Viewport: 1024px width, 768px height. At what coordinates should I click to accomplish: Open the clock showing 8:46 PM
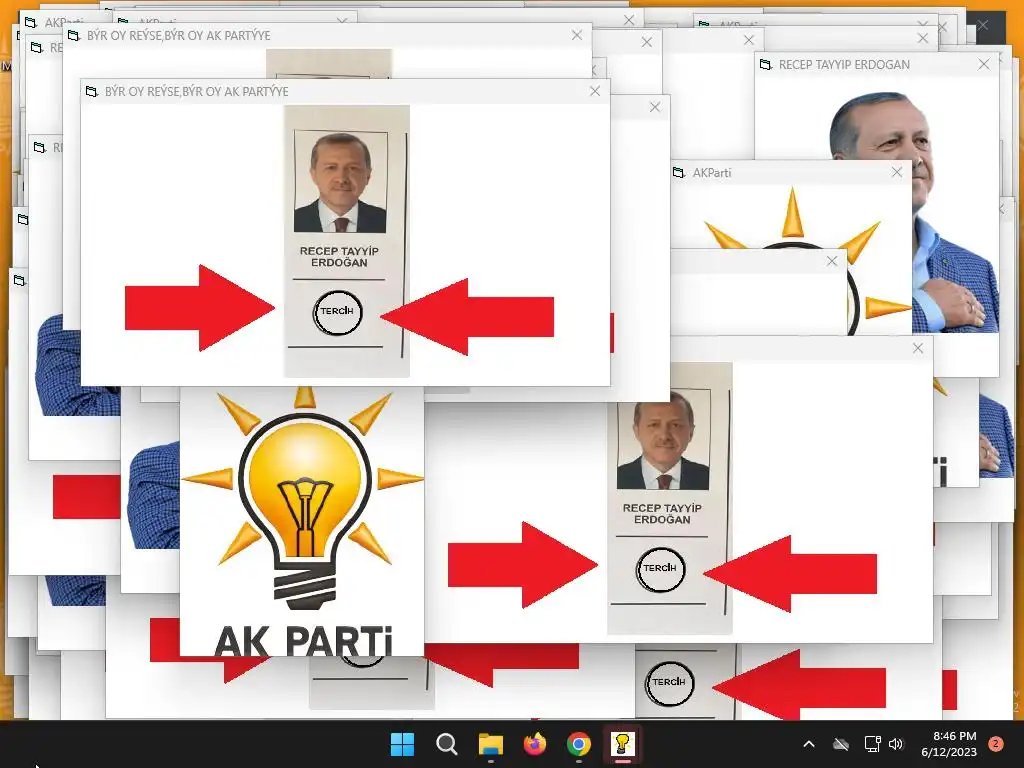pyautogui.click(x=949, y=744)
